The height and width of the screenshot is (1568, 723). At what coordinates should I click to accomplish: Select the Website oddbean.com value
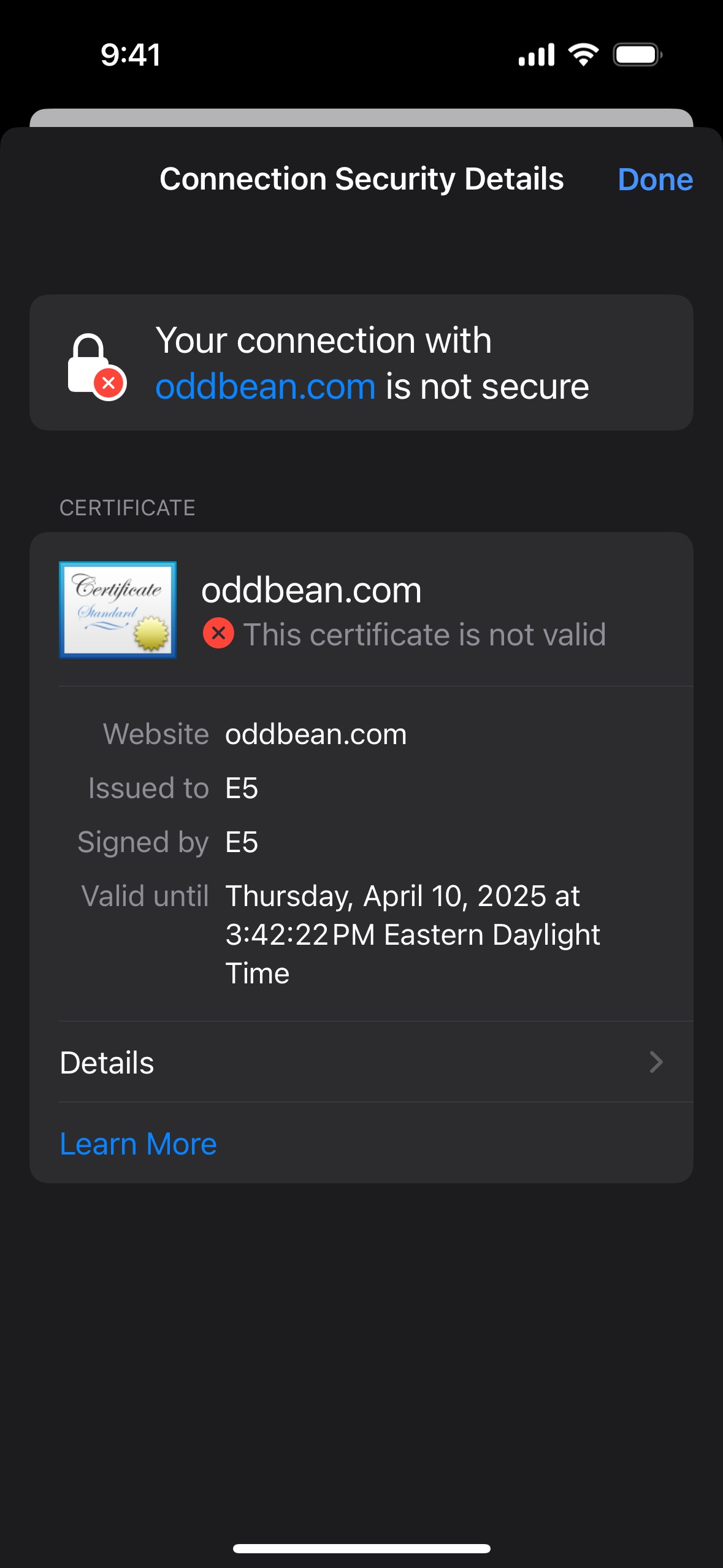coord(316,734)
